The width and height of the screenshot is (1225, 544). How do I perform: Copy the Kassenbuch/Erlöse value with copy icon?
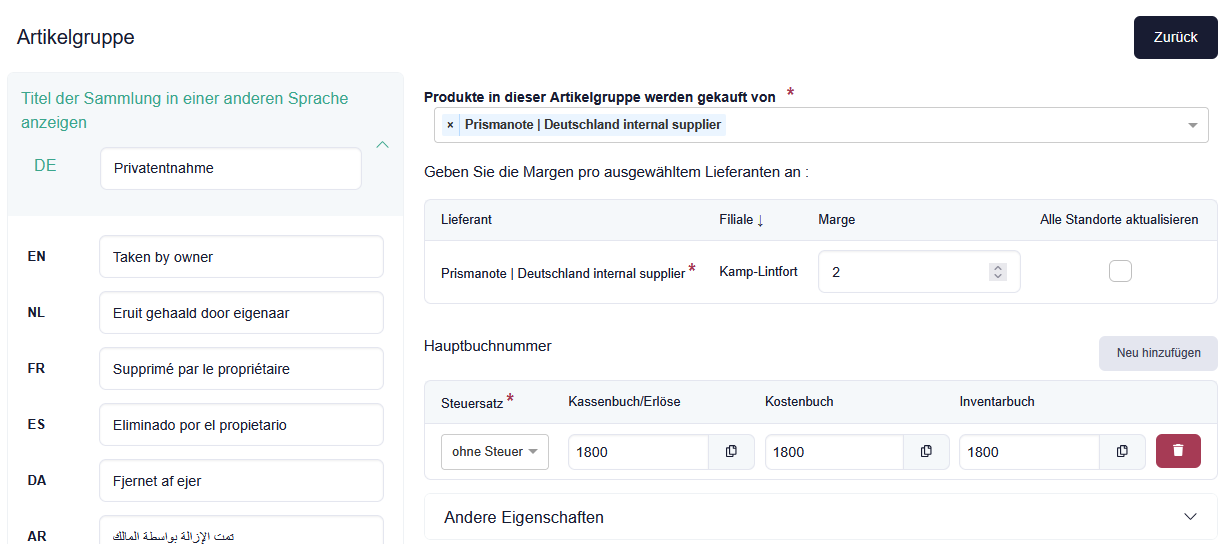coord(731,452)
